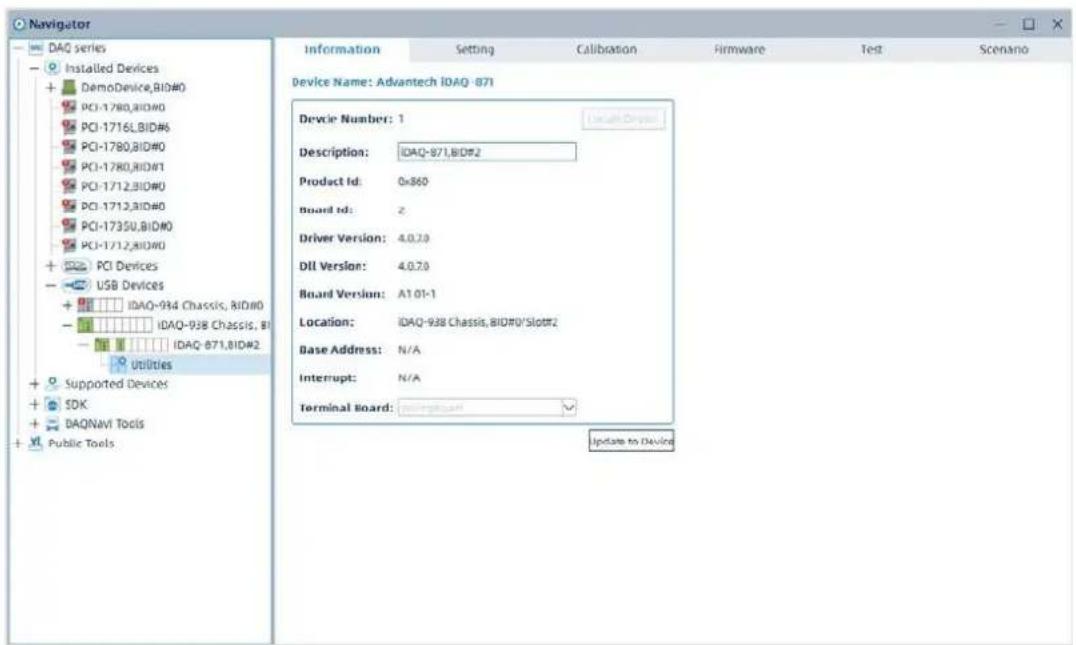Close the Navigator window
The width and height of the screenshot is (1076, 645).
(1057, 24)
